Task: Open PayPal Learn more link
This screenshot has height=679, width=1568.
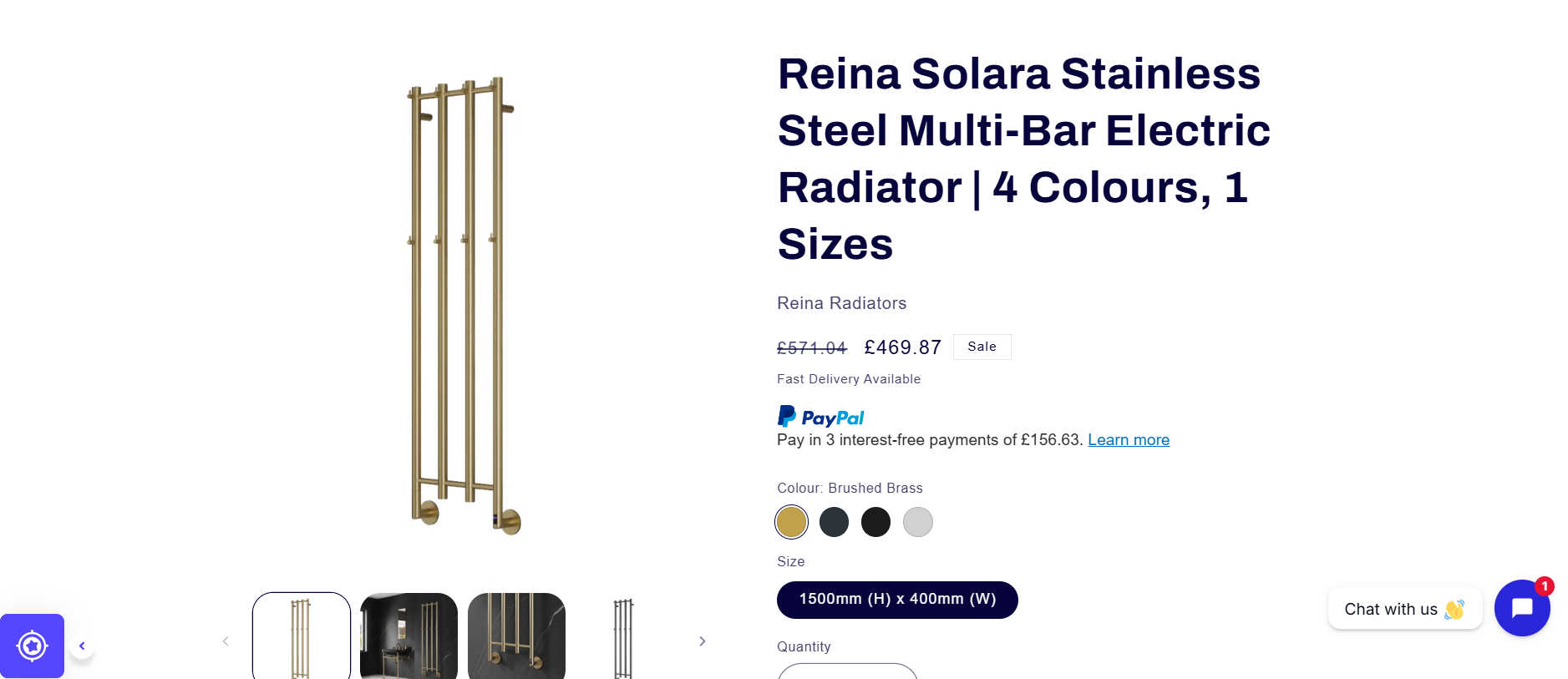Action: 1128,440
